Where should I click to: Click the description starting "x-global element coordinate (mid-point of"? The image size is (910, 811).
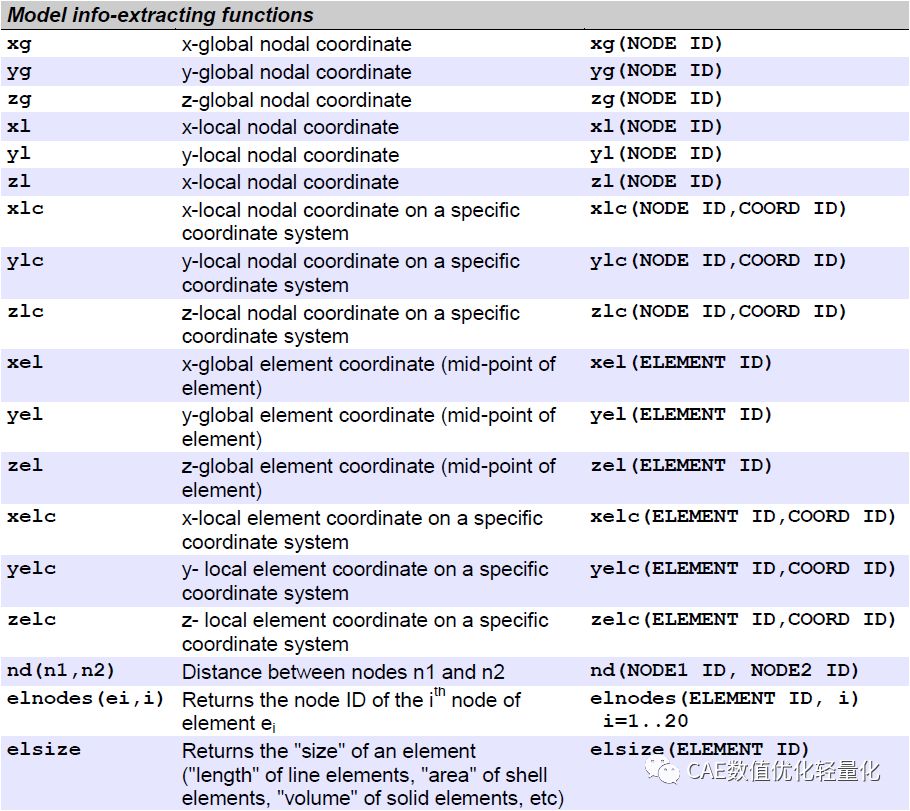(x=369, y=376)
